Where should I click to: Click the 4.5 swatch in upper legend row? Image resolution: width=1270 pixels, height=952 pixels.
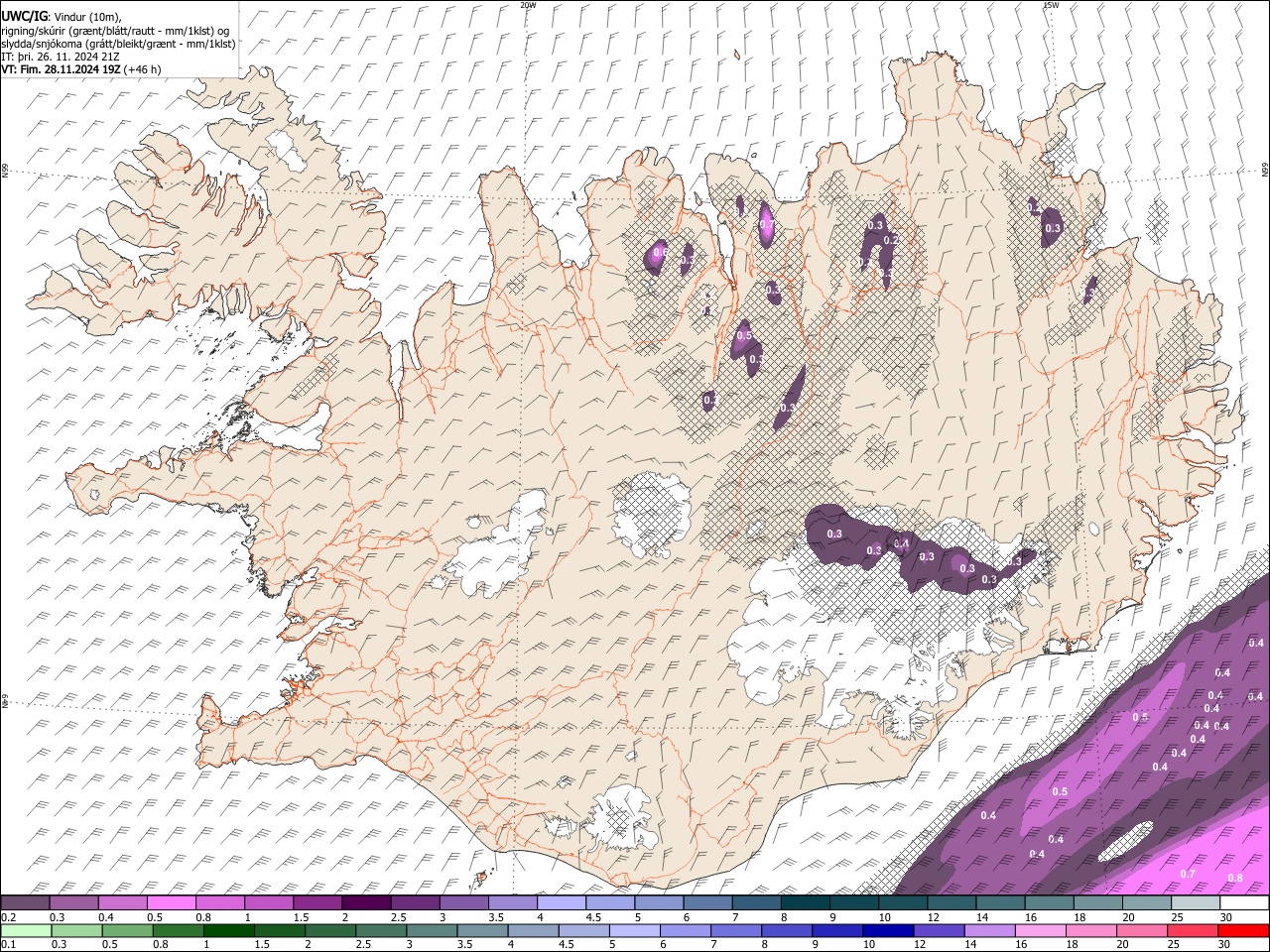pos(609,903)
